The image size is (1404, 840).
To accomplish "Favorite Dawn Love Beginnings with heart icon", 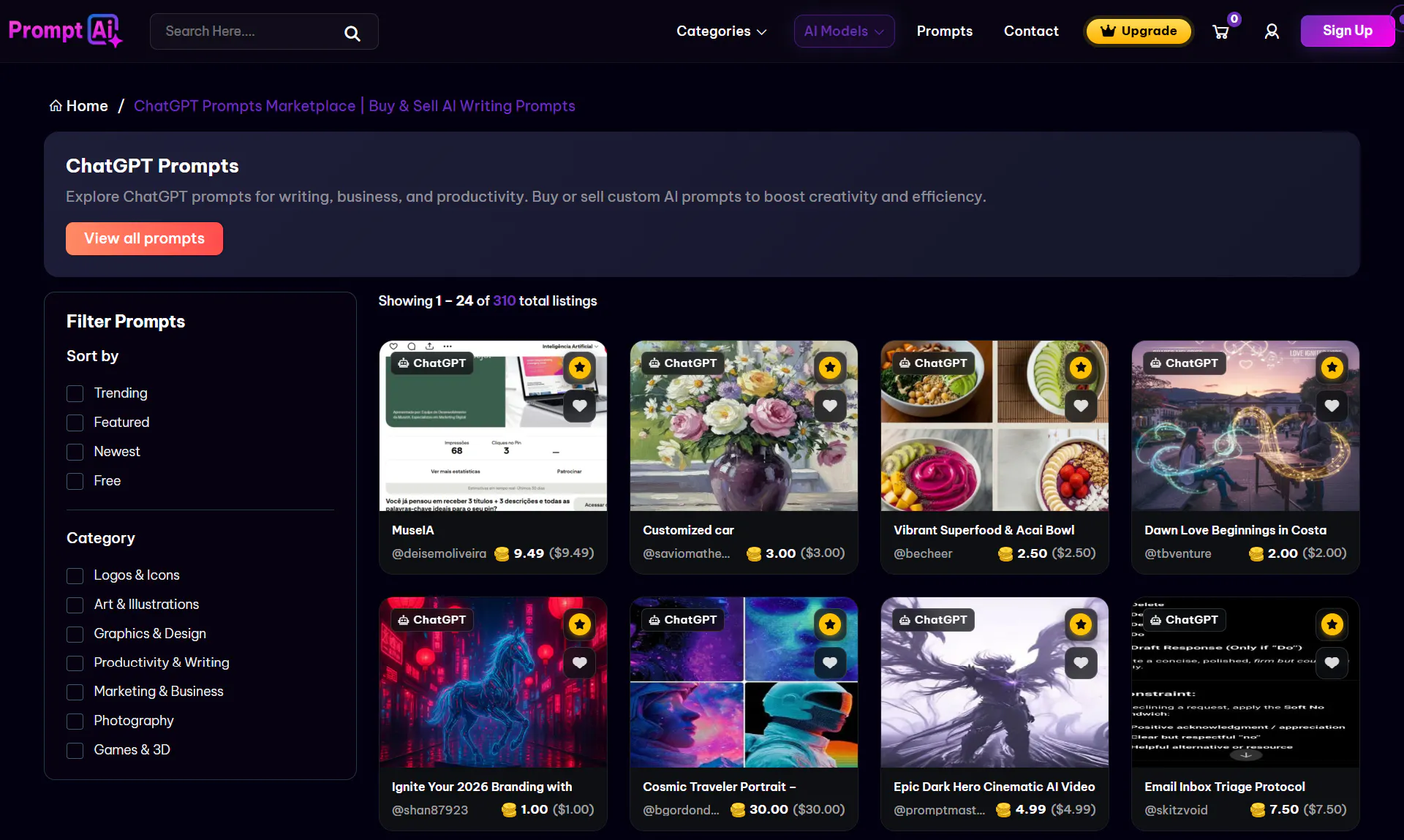I will 1332,406.
